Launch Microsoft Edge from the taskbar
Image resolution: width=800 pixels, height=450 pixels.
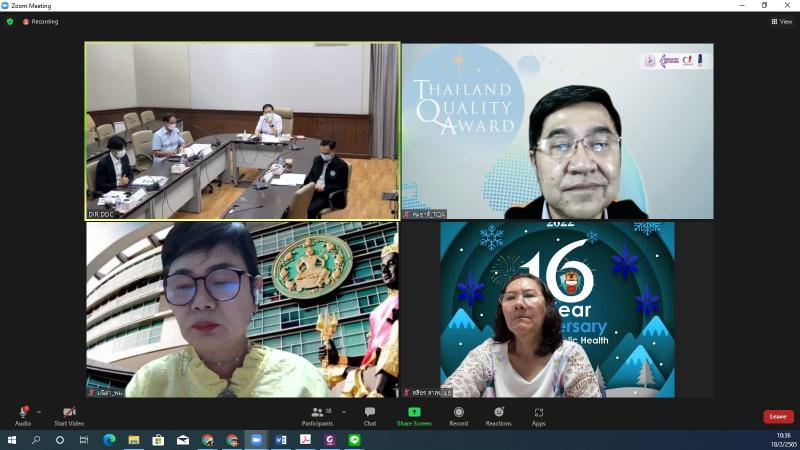point(109,440)
